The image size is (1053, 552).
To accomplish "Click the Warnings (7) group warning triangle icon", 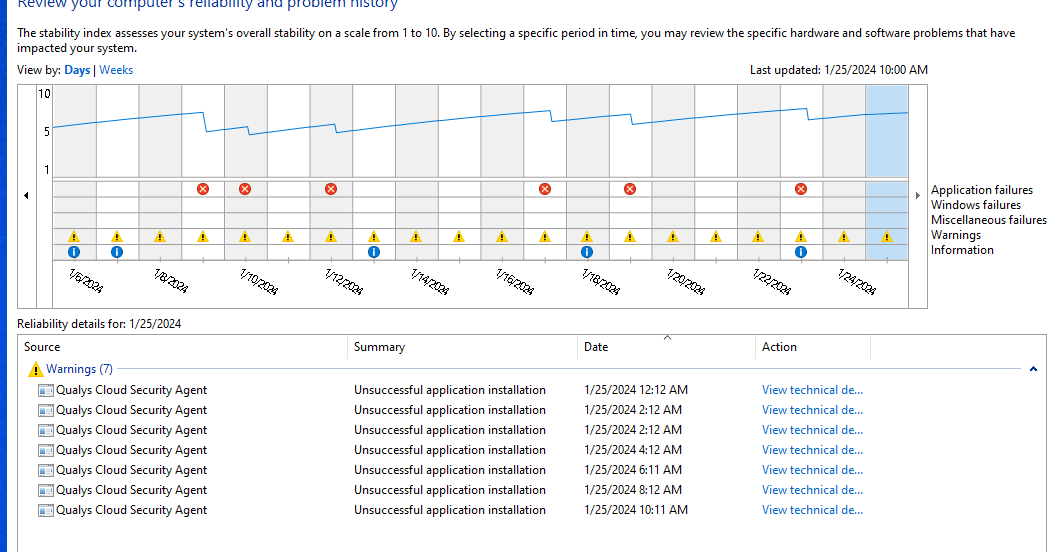I will pos(35,369).
